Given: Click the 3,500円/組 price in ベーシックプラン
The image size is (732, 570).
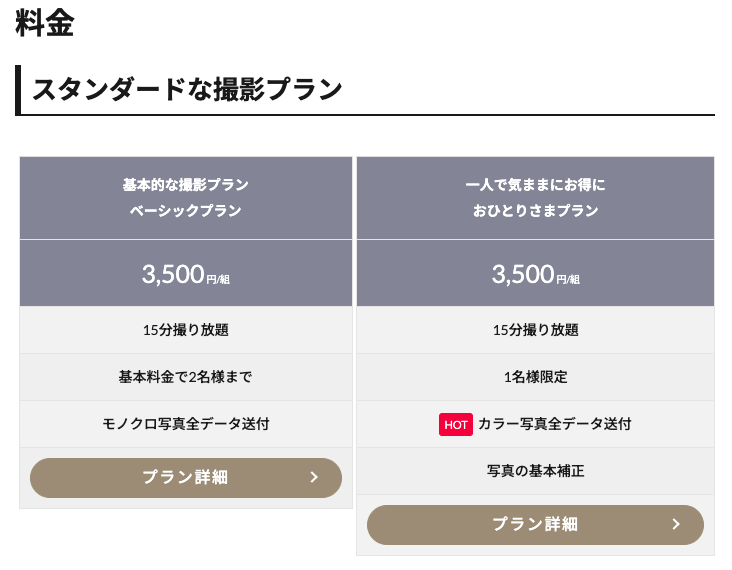Looking at the screenshot, I should (x=186, y=274).
